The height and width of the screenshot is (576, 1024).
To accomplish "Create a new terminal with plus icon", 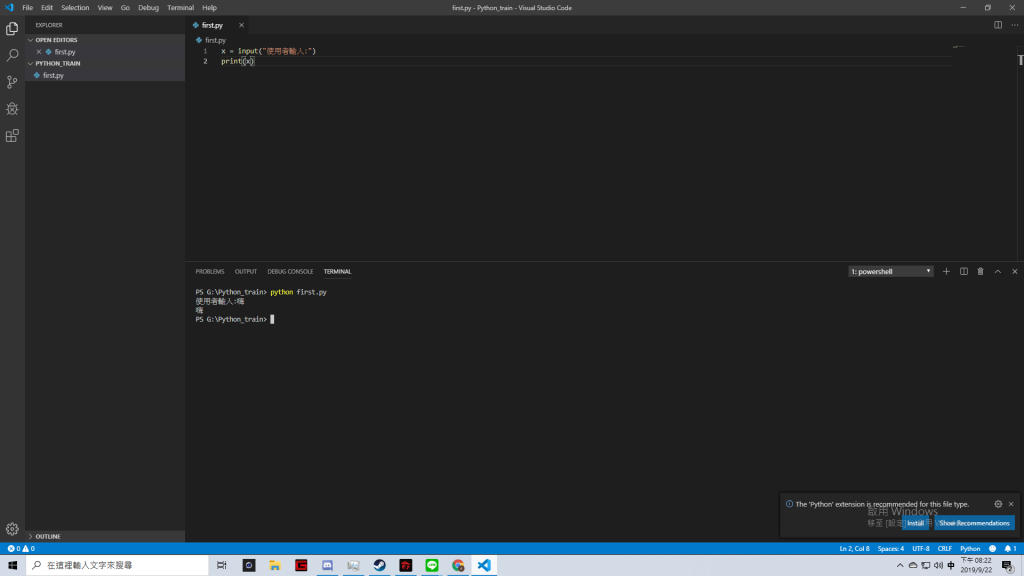I will [x=946, y=272].
